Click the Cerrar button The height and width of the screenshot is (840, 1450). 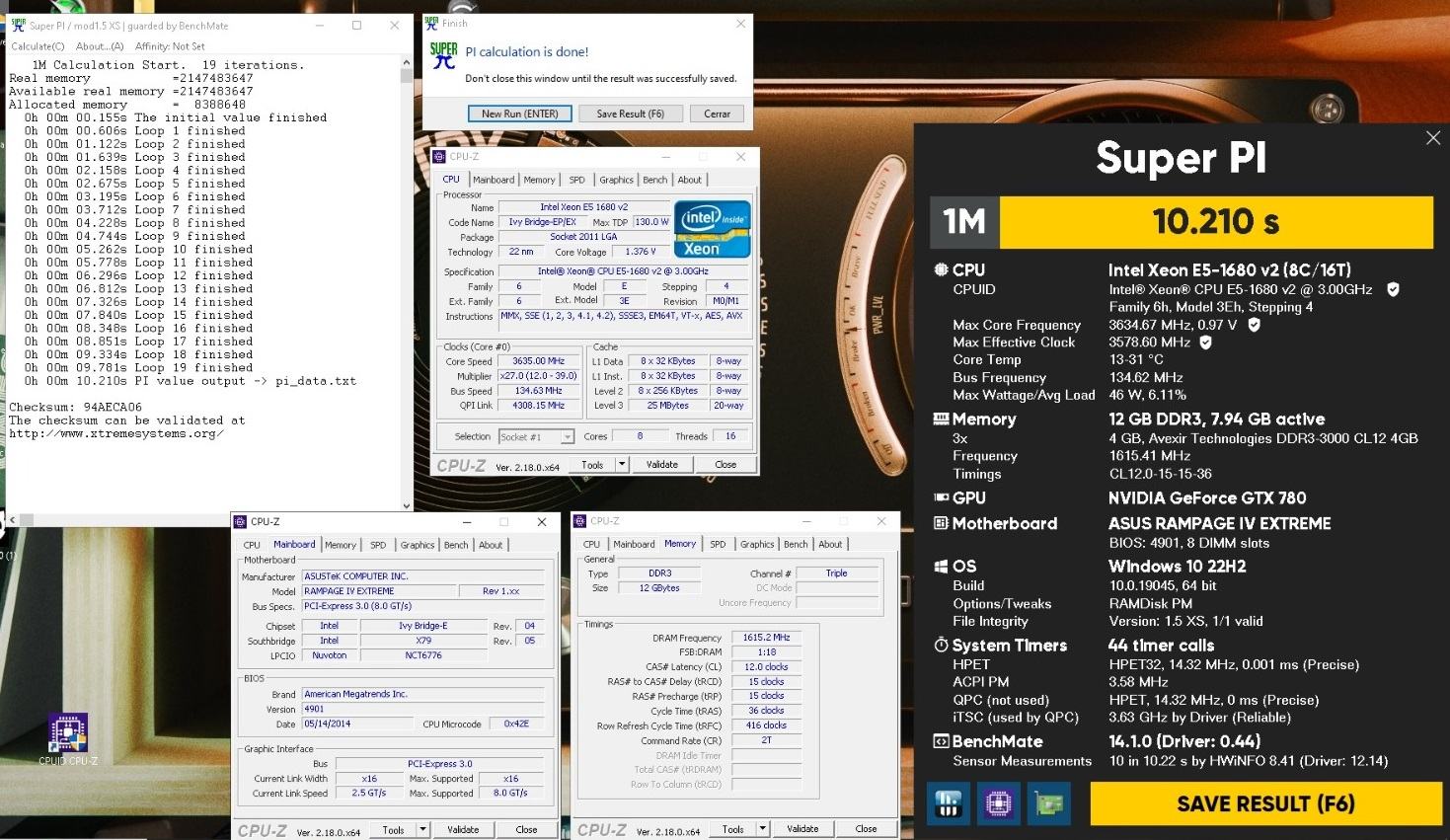[717, 114]
